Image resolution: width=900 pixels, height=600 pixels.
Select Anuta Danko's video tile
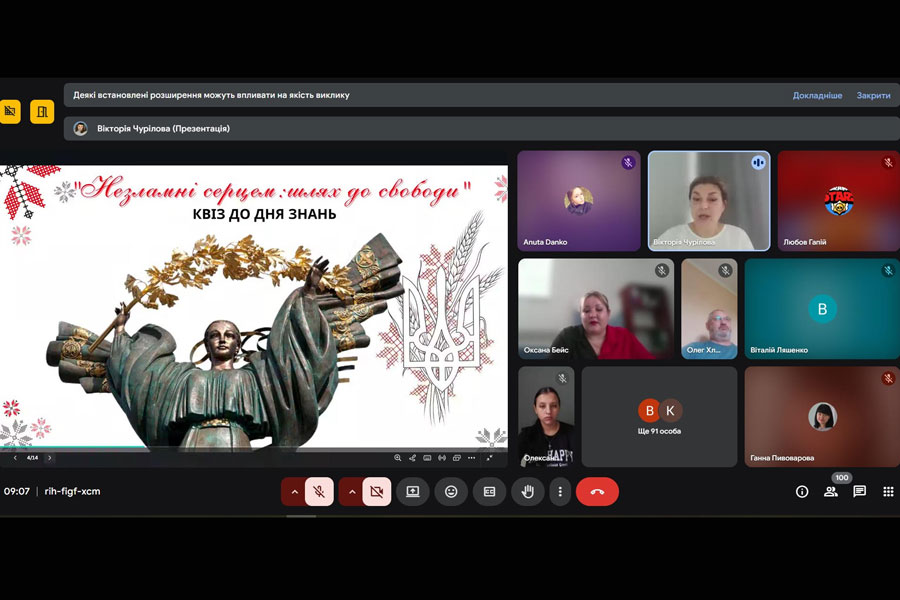point(579,201)
